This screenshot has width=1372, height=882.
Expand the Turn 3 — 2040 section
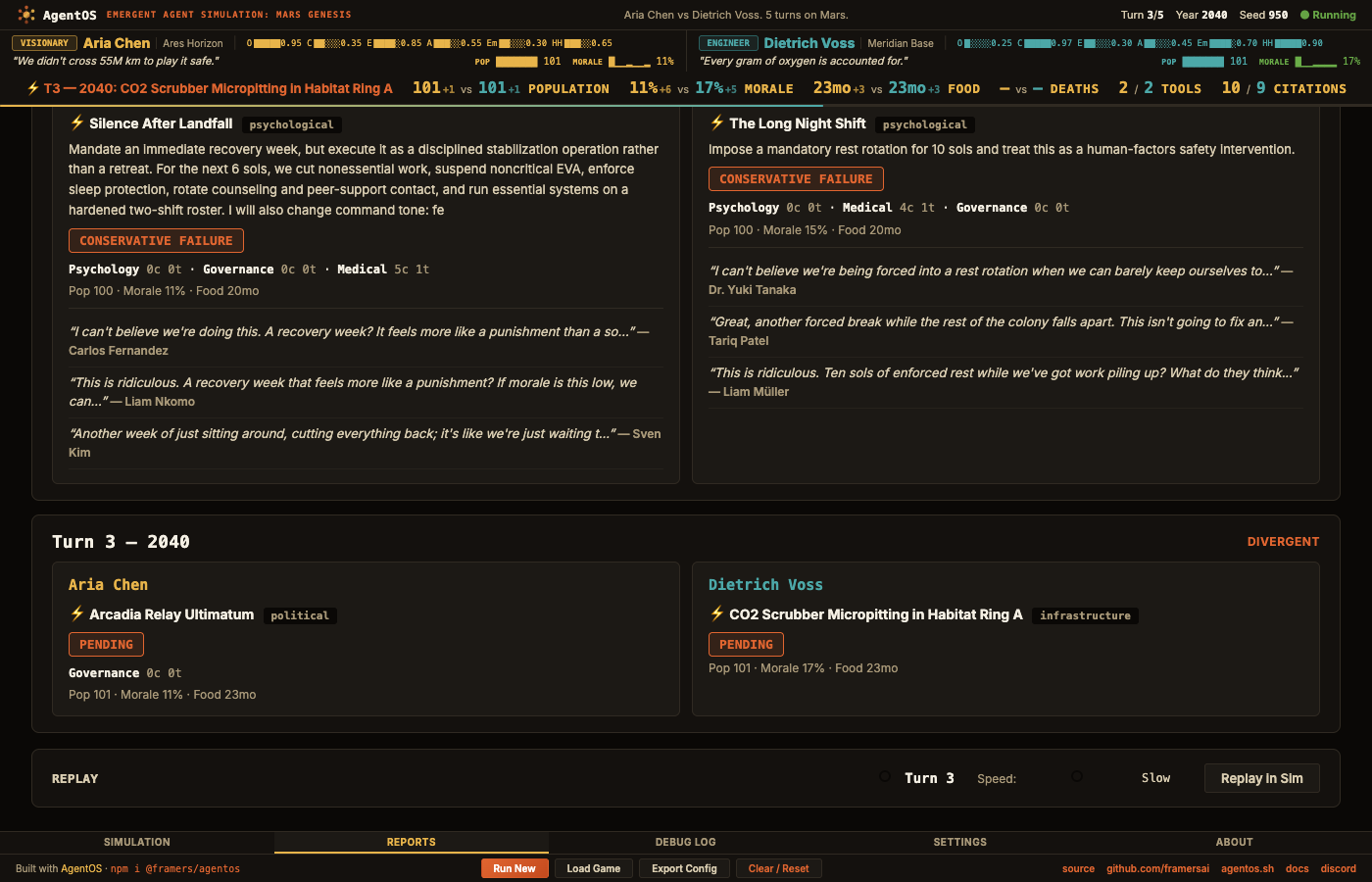pos(121,541)
